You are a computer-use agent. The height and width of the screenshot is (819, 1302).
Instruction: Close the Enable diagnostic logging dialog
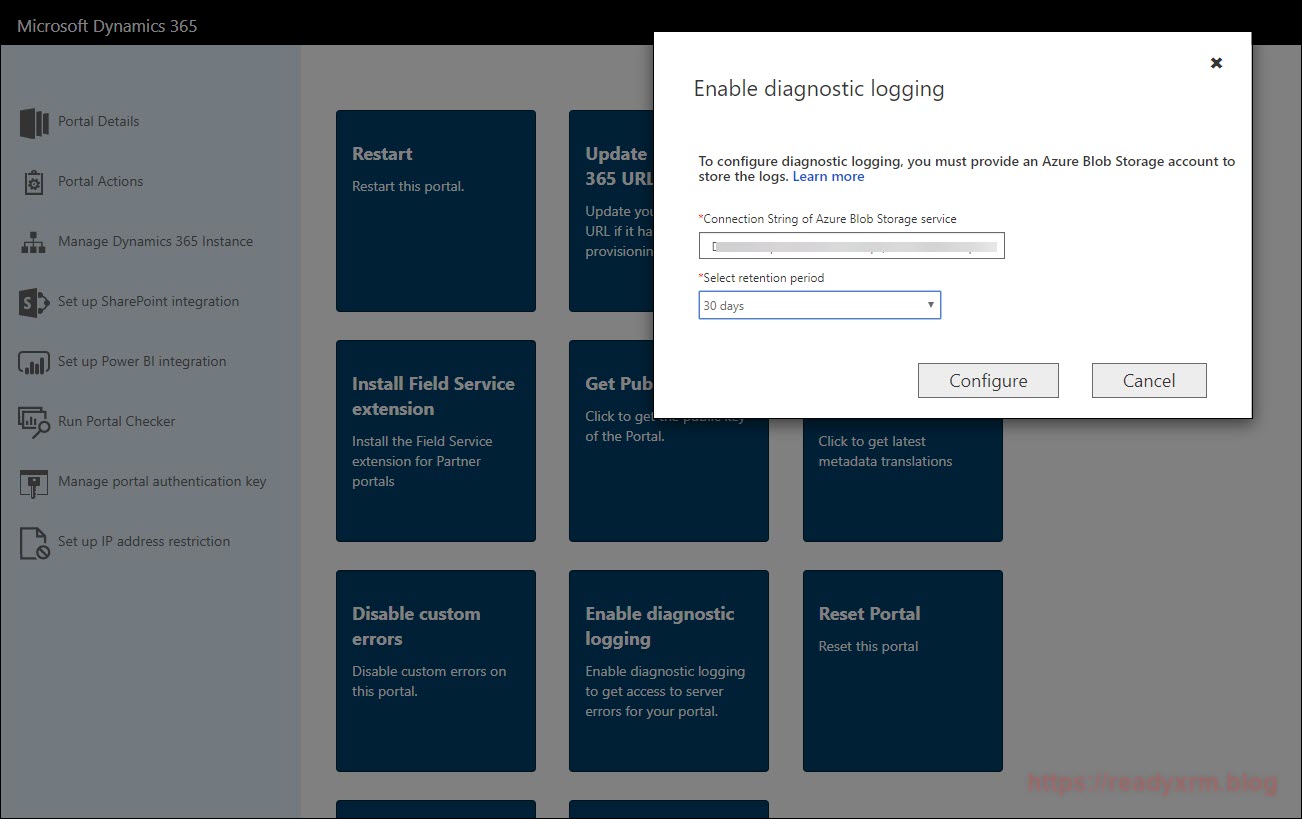point(1216,63)
